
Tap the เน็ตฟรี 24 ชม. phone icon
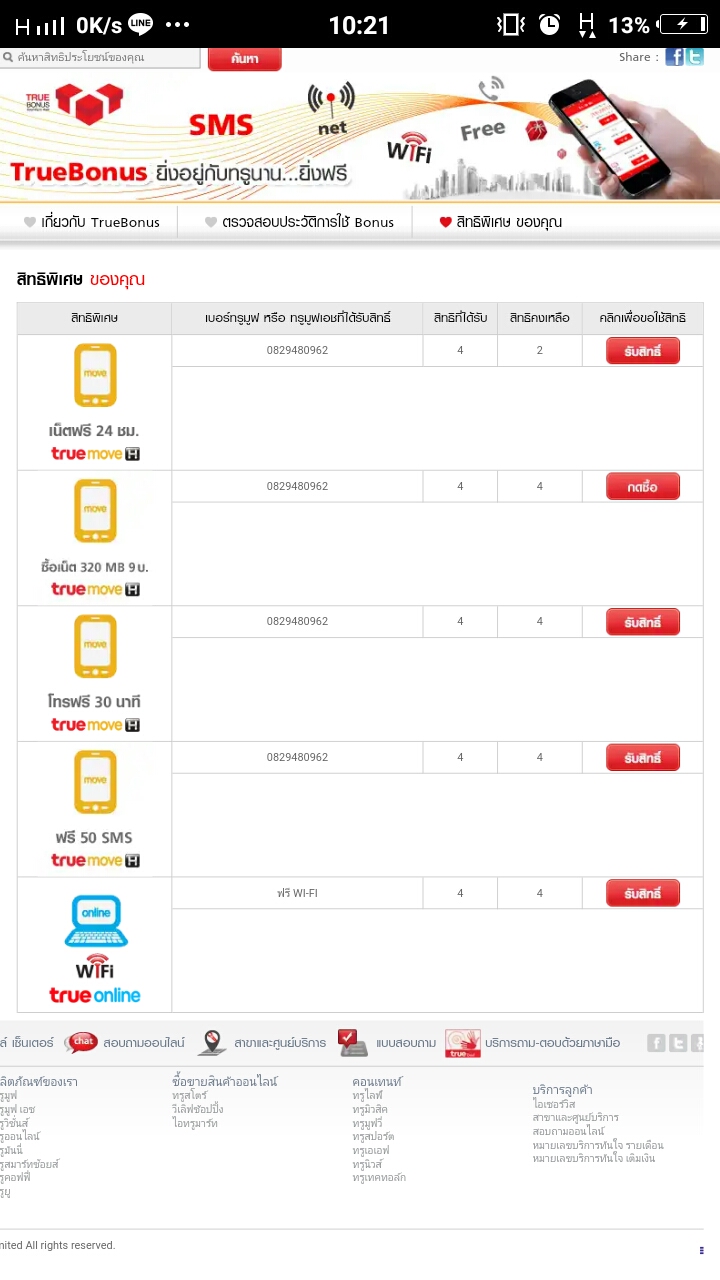(x=95, y=376)
